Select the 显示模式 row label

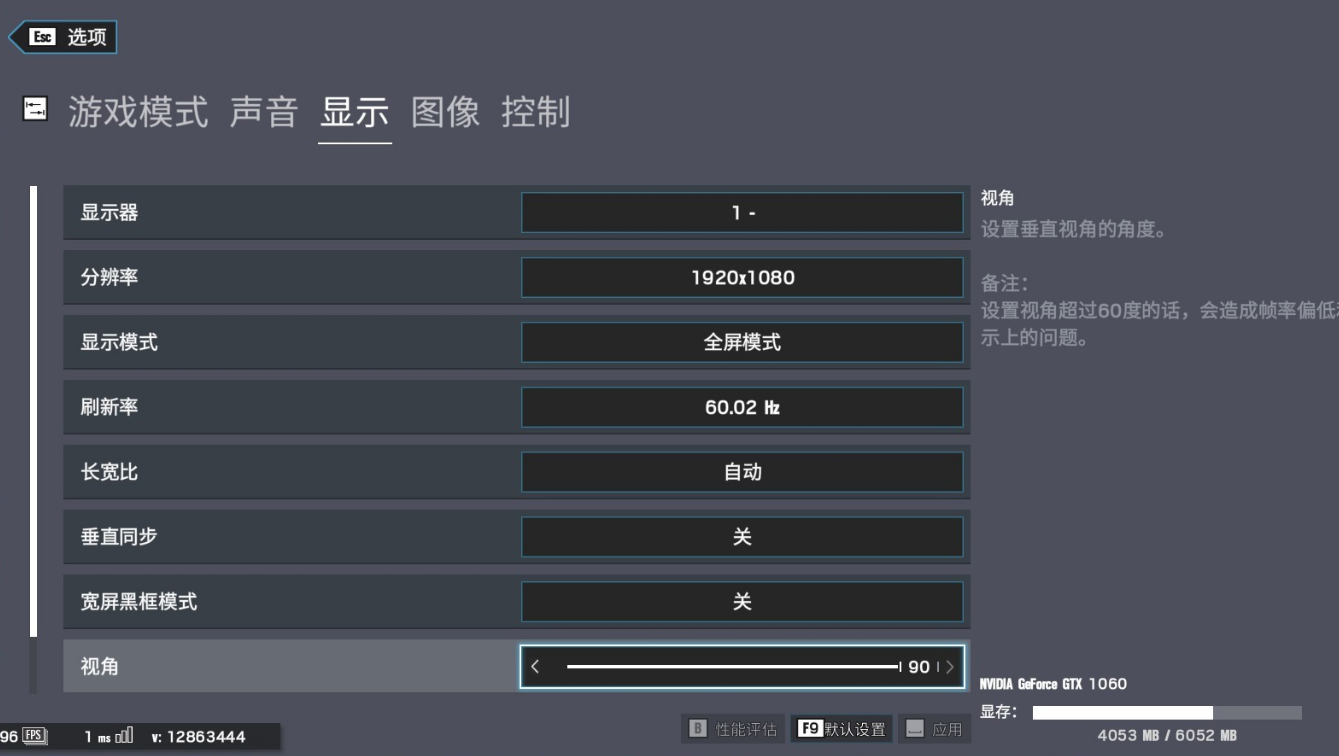coord(119,343)
